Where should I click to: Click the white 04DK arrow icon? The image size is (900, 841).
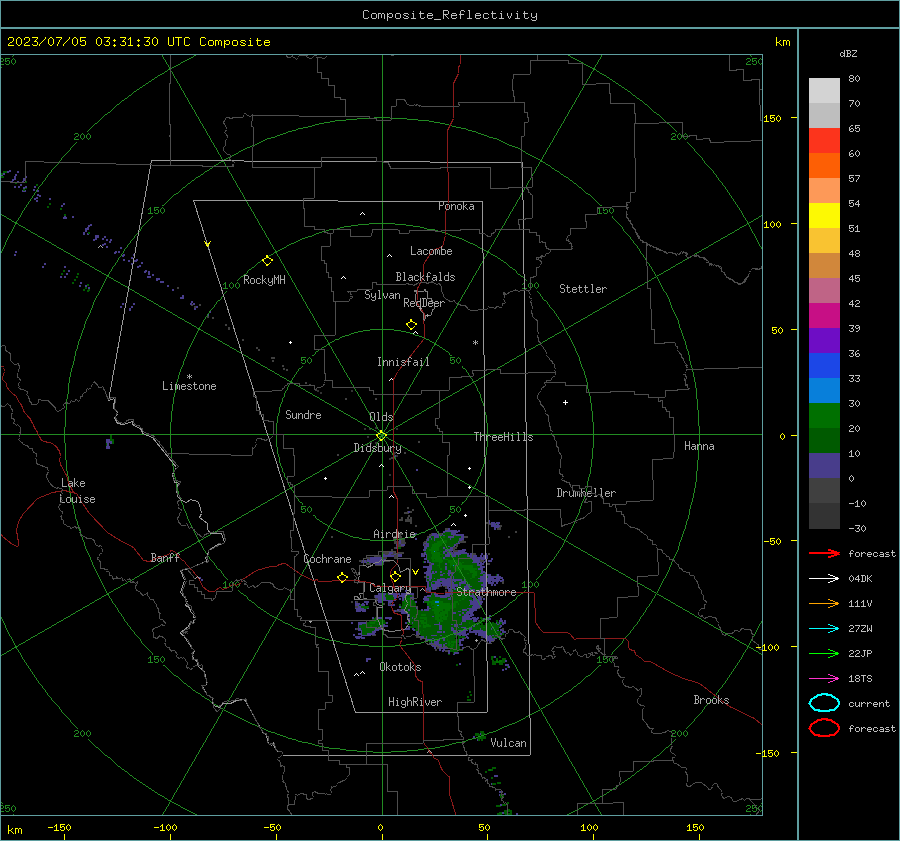tap(824, 578)
